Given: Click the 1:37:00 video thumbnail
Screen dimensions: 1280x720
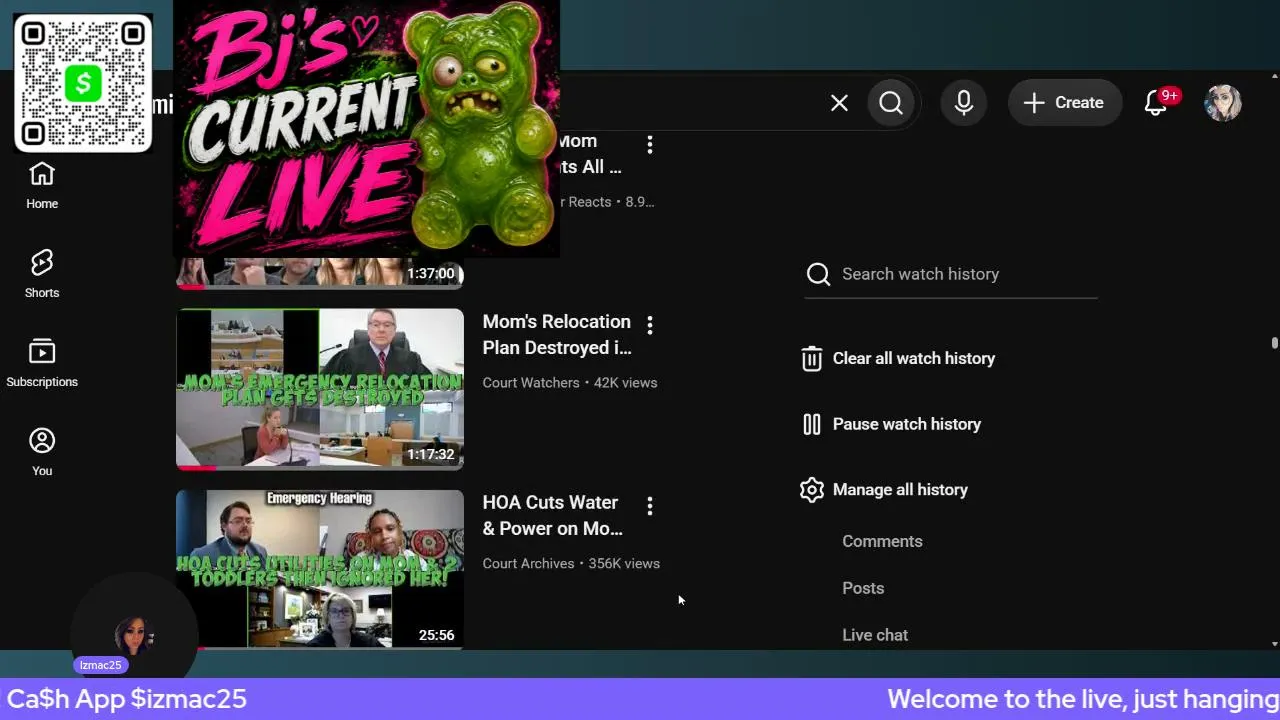Looking at the screenshot, I should (320, 272).
